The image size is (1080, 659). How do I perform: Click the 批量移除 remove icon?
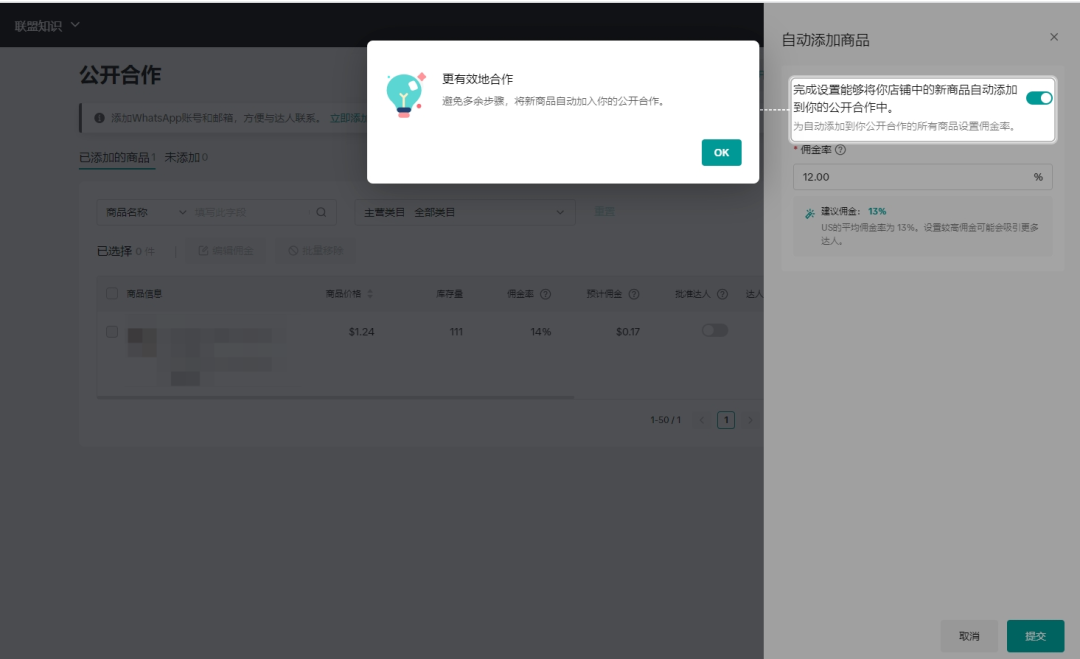(x=292, y=249)
